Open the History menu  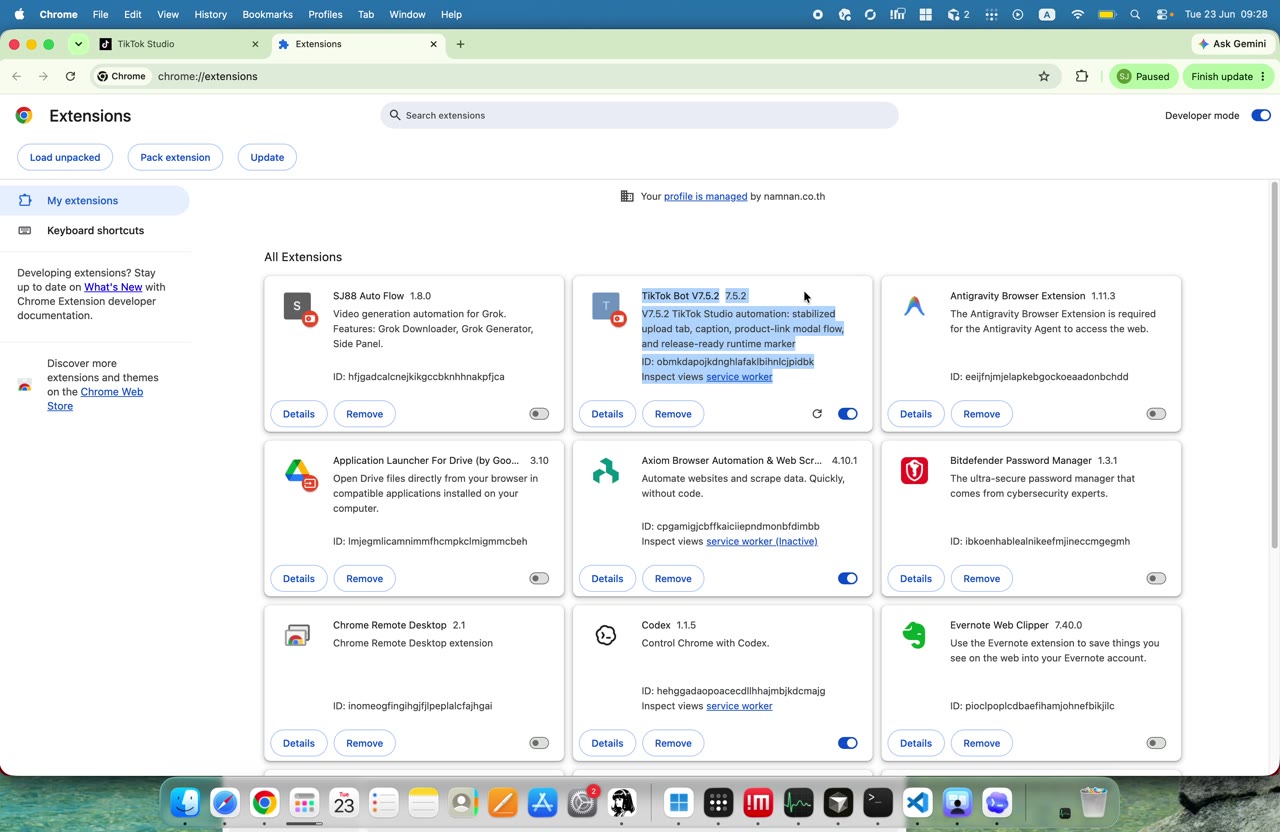[x=210, y=15]
